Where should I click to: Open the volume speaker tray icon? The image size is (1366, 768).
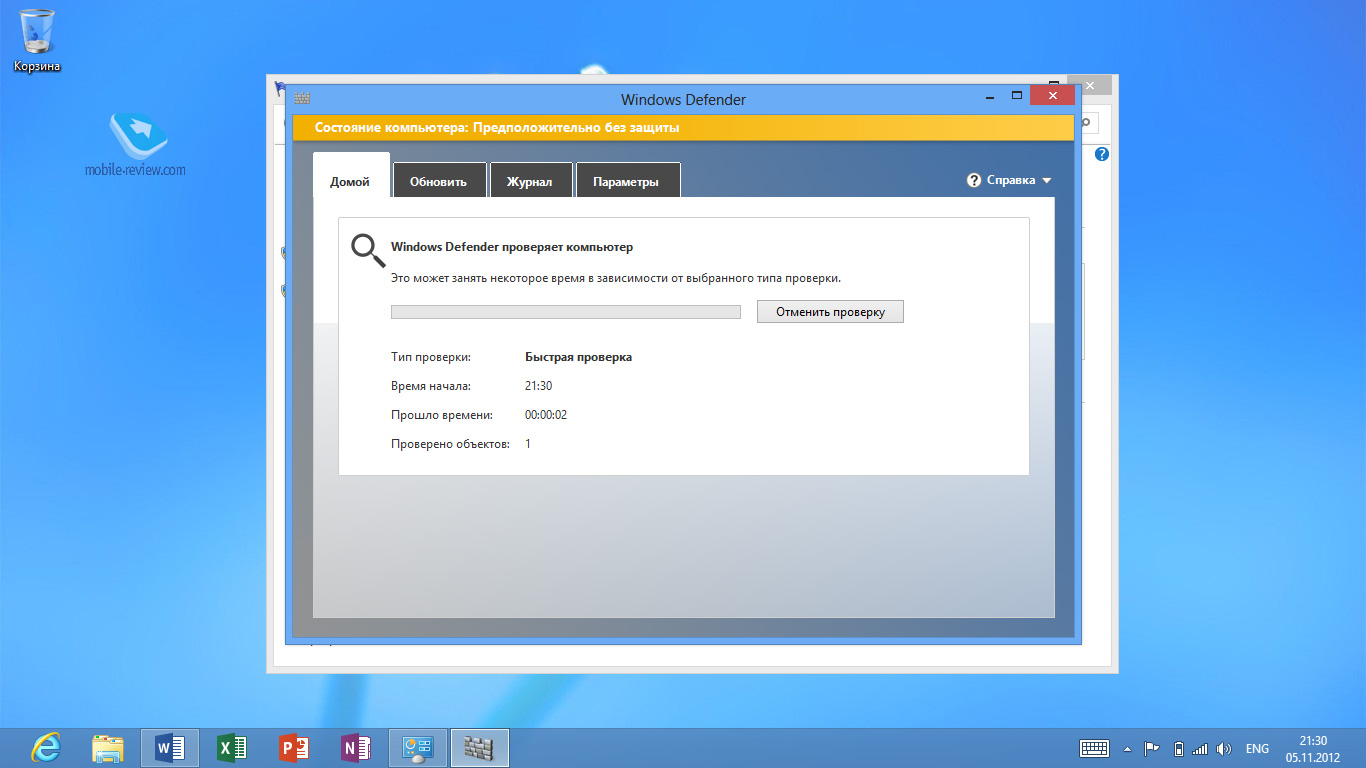[1224, 748]
